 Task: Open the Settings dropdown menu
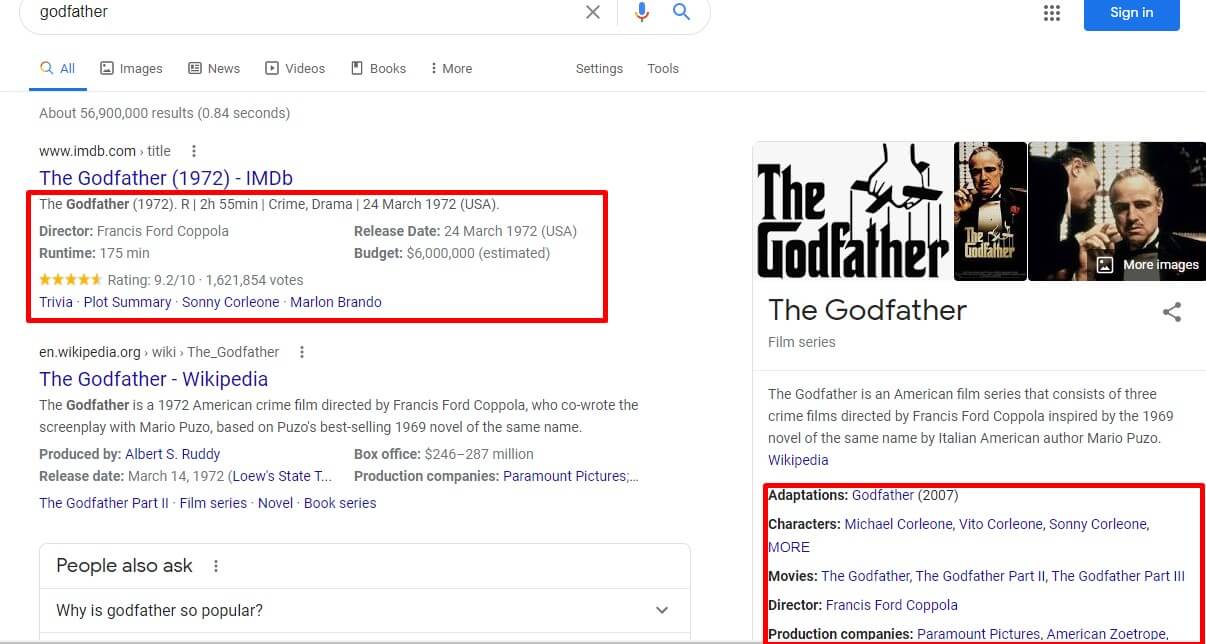[599, 68]
